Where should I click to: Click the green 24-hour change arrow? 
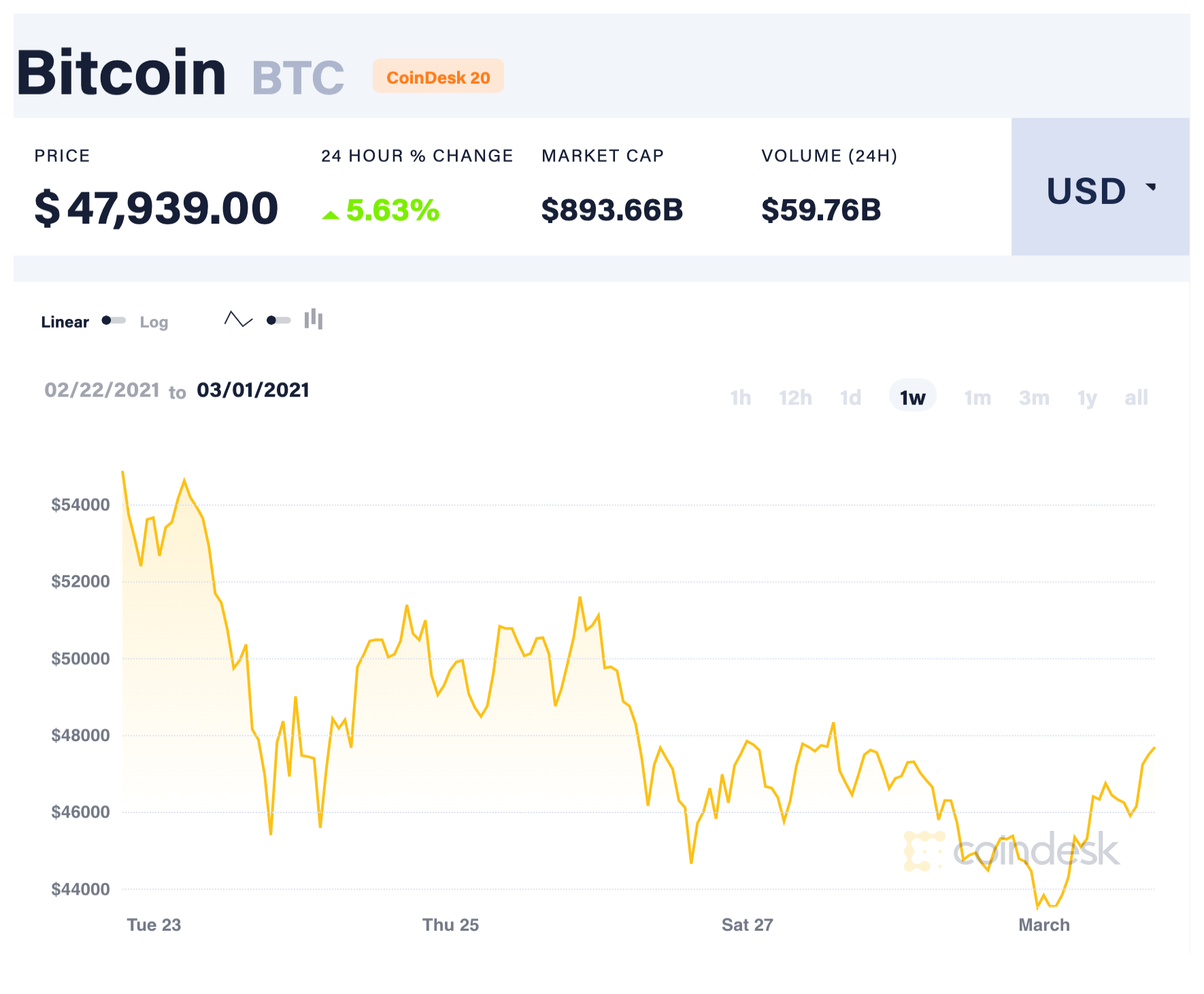click(331, 215)
